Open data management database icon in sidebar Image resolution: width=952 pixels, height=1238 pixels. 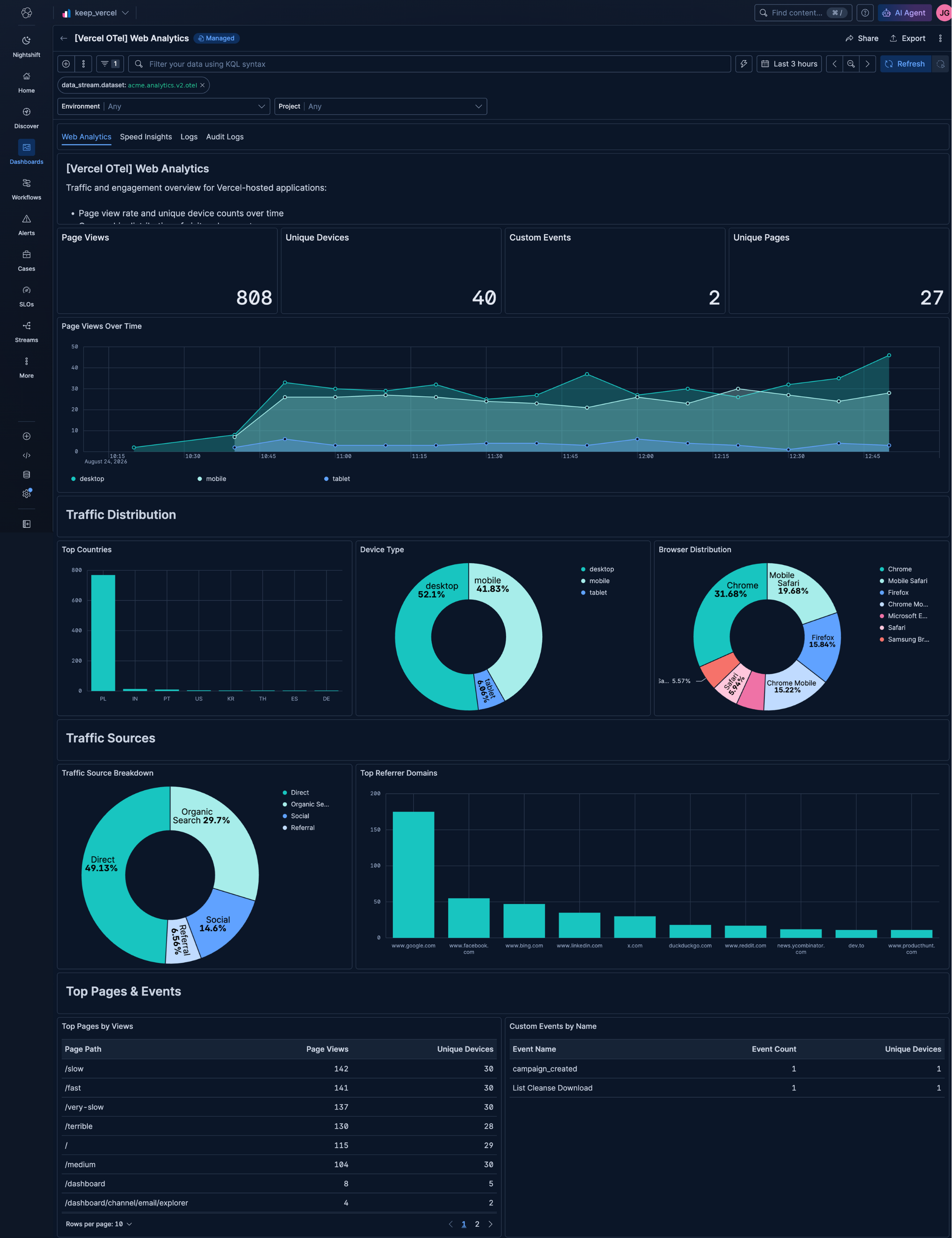click(26, 474)
